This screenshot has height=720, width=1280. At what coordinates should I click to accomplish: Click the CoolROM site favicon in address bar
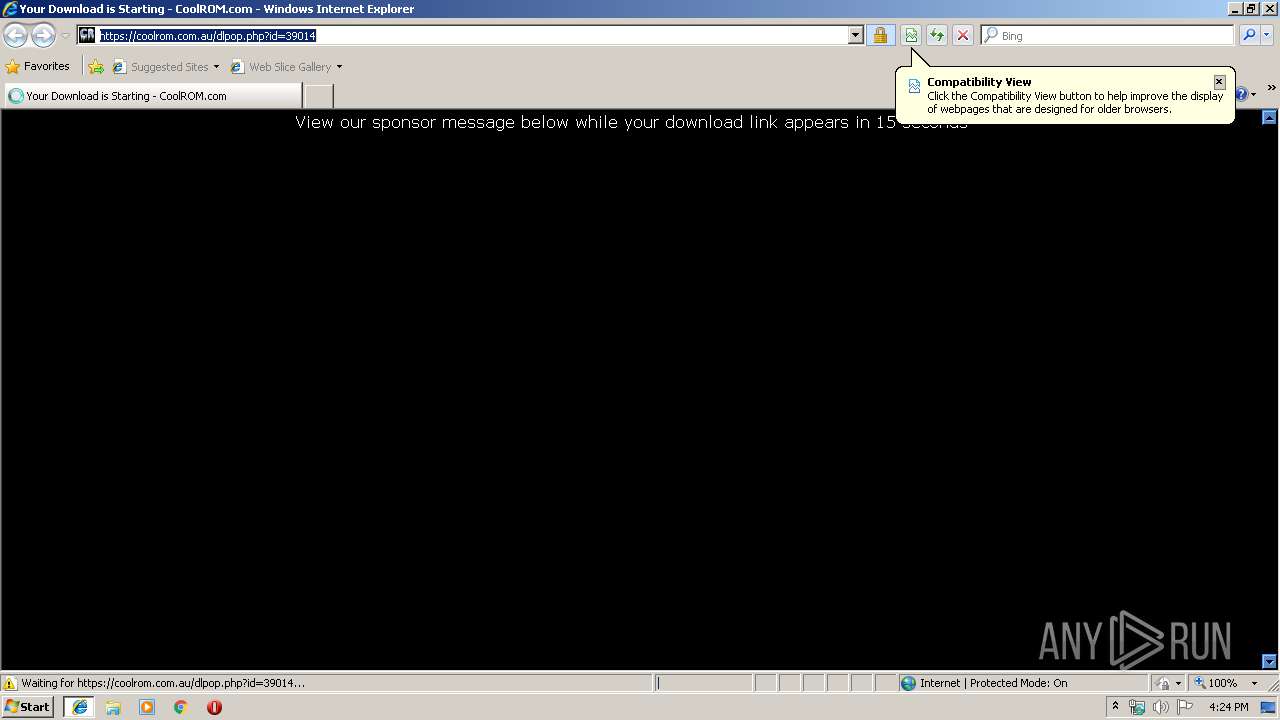click(x=87, y=35)
